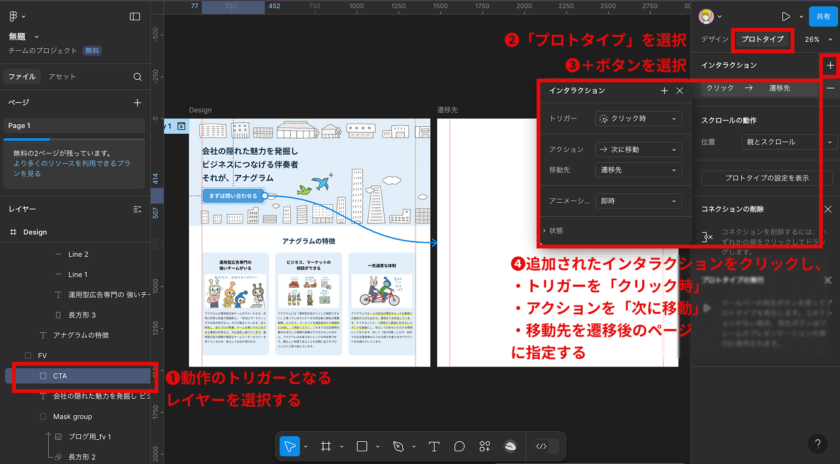Select the Pen tool
This screenshot has width=840, height=464.
[398, 446]
